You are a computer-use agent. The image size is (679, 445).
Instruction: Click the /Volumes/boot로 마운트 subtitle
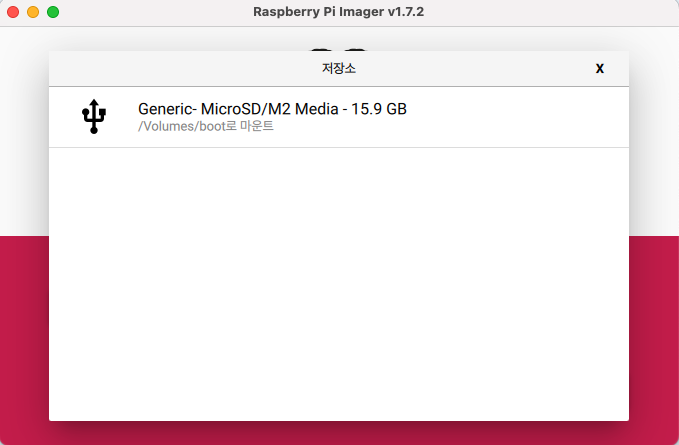[x=206, y=126]
